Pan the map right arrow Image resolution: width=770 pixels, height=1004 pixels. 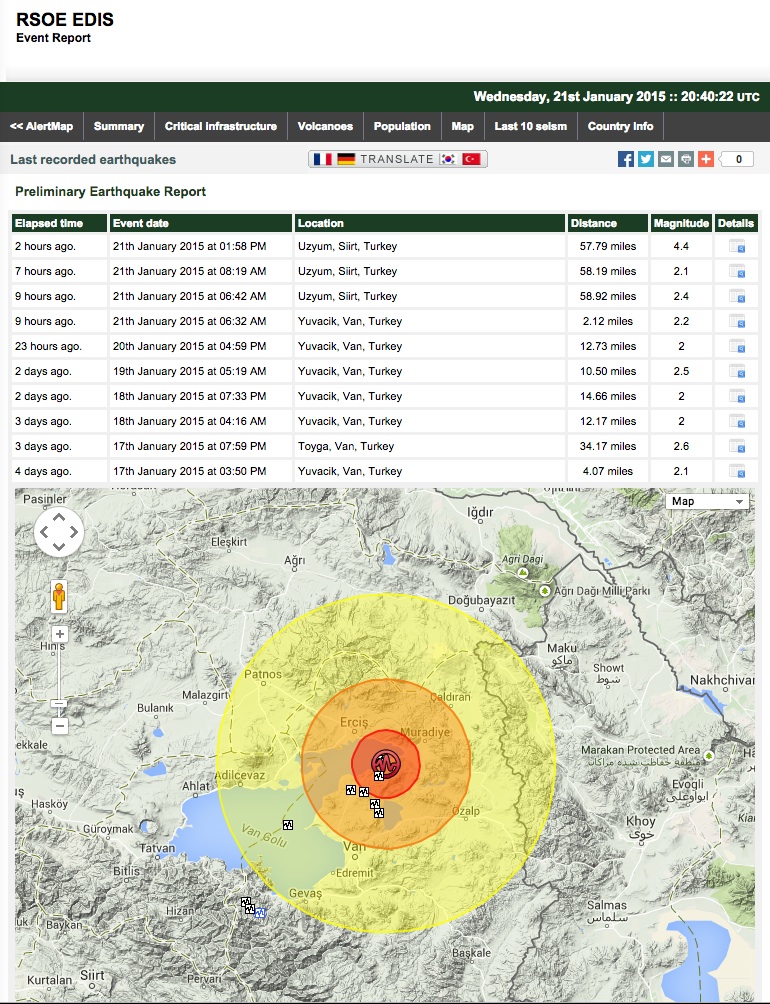point(74,532)
